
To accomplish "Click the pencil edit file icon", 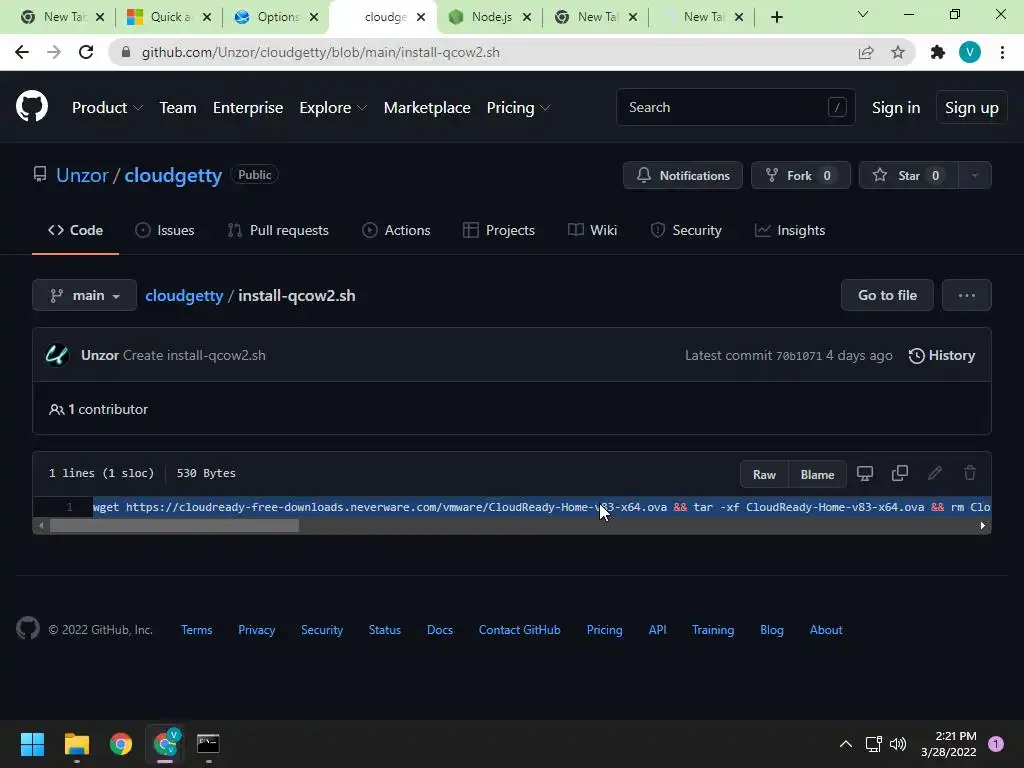I will click(935, 473).
